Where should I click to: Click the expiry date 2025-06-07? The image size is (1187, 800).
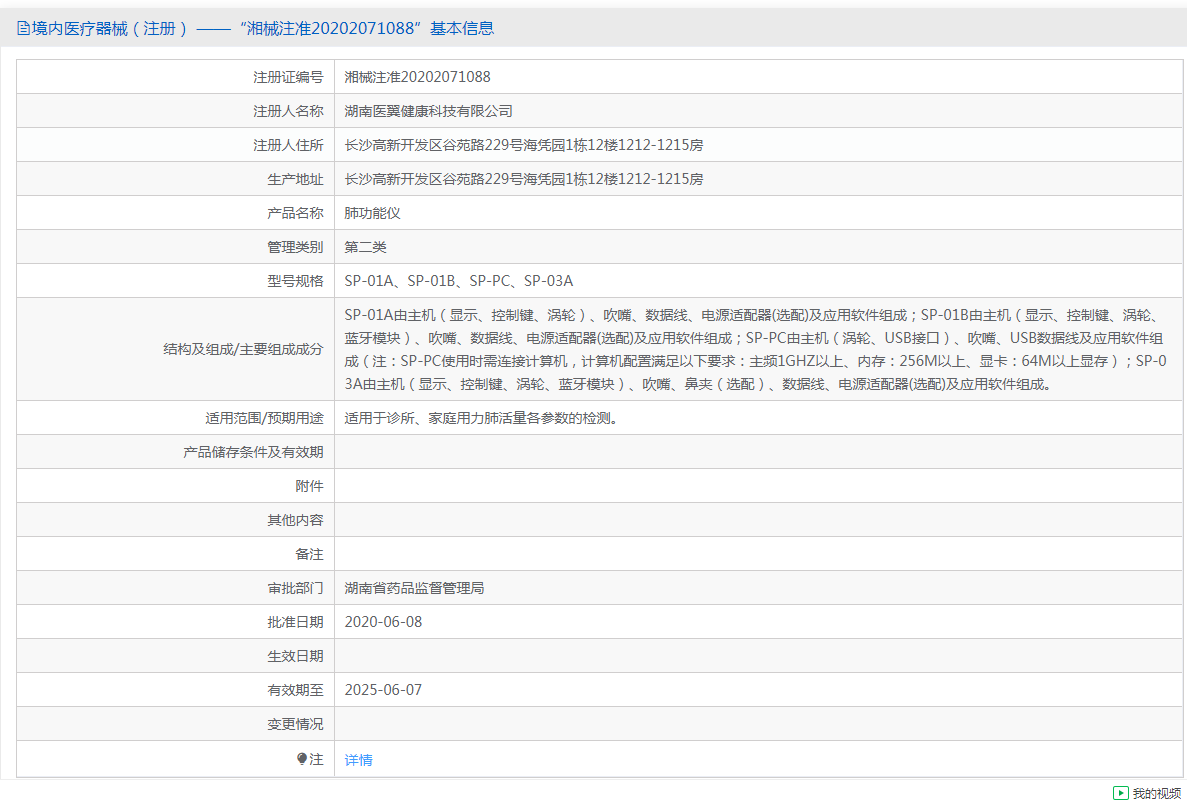click(383, 690)
